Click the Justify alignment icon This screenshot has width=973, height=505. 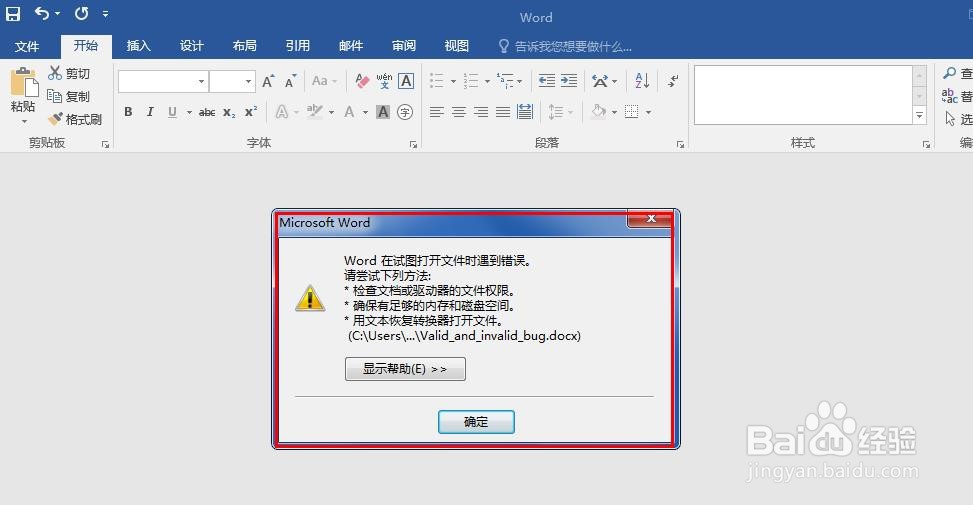point(503,112)
